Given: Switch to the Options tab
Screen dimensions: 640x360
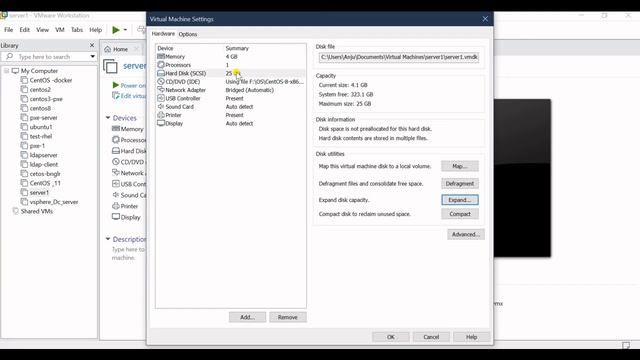Looking at the screenshot, I should pos(188,34).
